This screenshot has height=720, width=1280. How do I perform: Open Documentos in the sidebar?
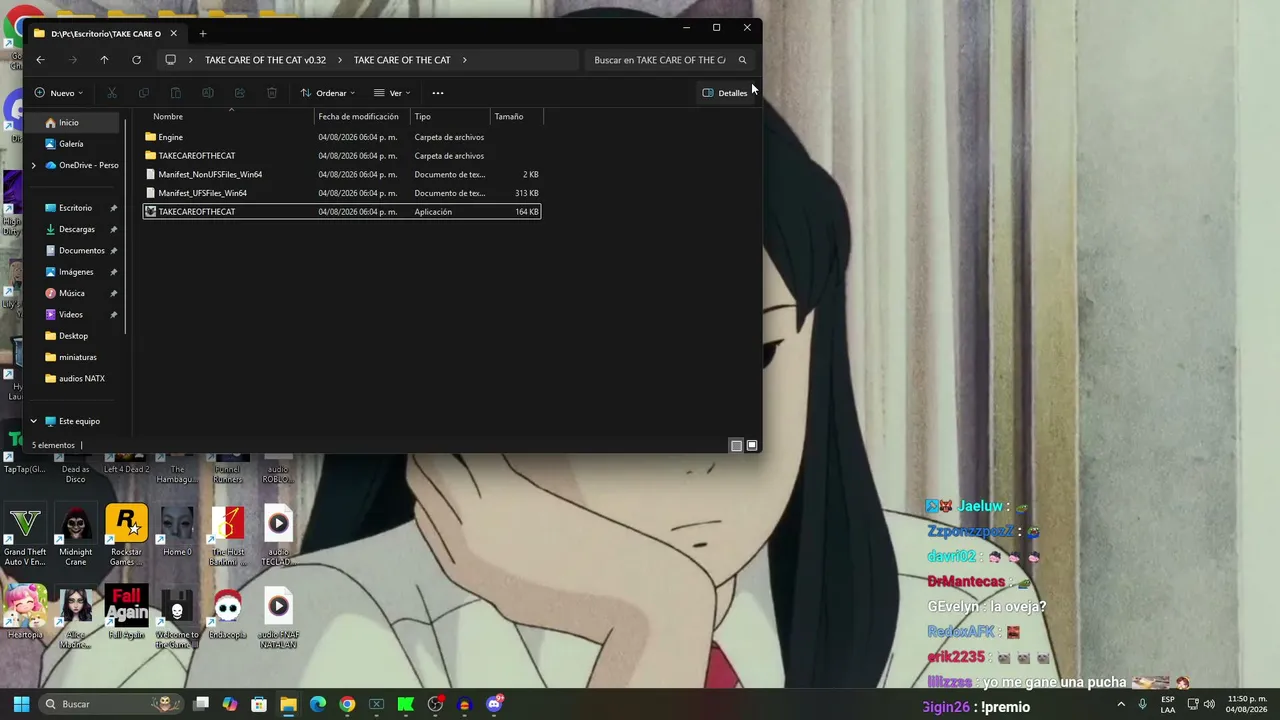[x=81, y=250]
